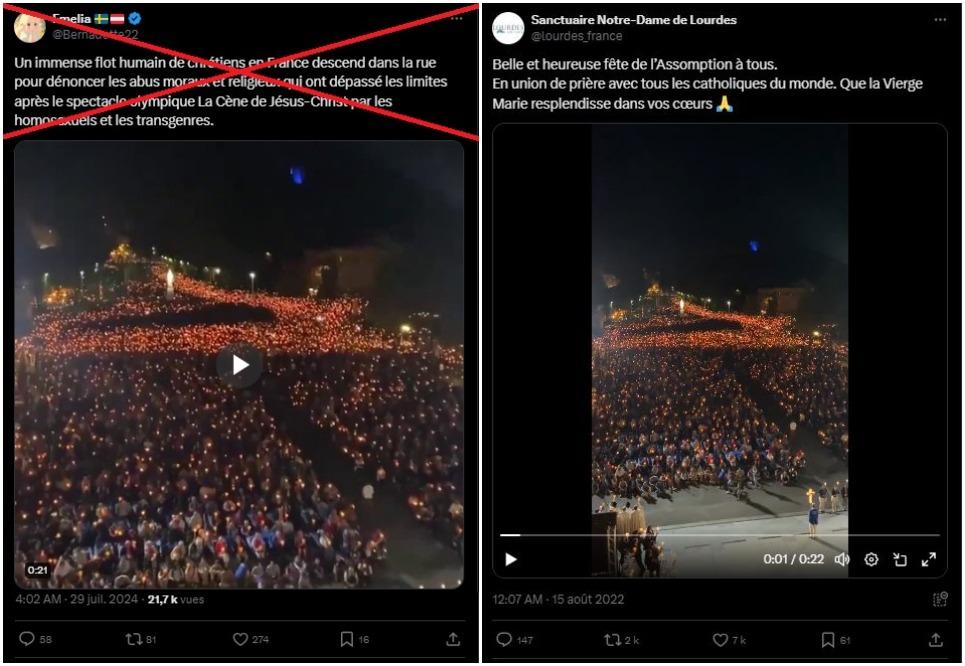Mute the Lourdes video volume

pos(842,560)
